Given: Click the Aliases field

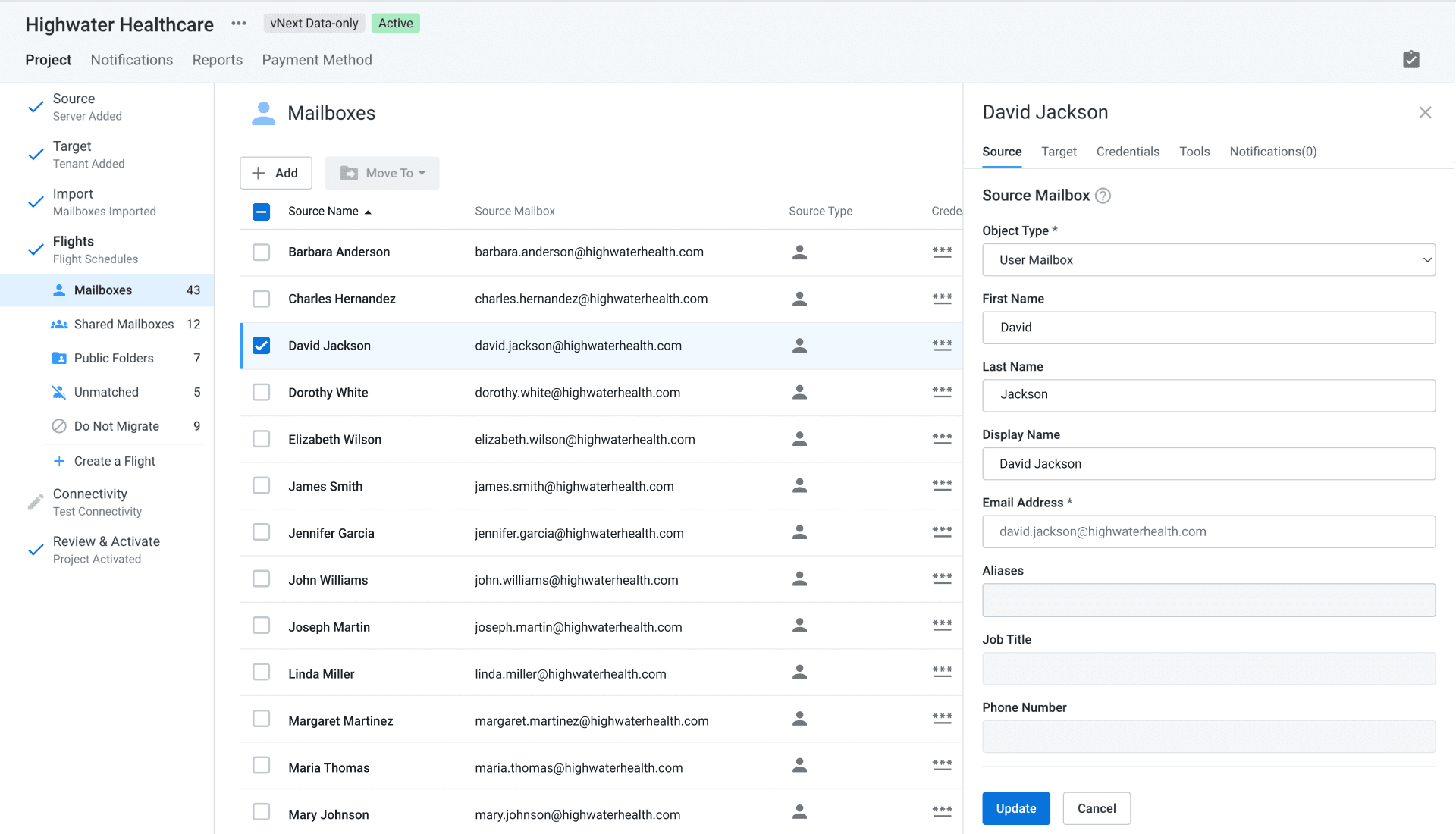Looking at the screenshot, I should click(x=1208, y=600).
